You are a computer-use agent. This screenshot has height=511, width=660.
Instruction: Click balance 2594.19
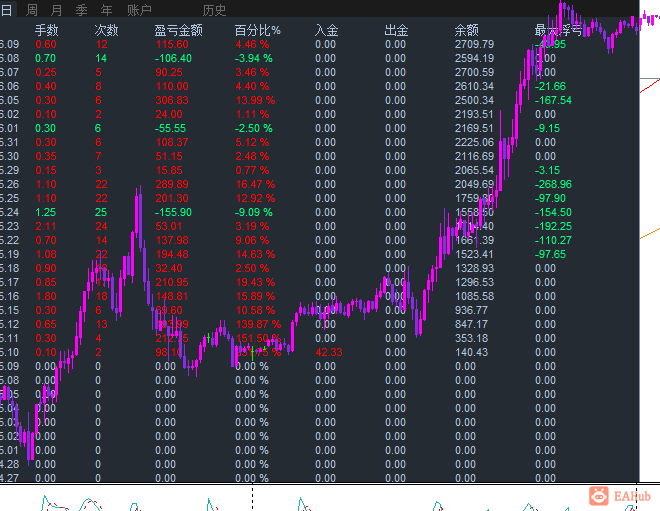click(474, 58)
